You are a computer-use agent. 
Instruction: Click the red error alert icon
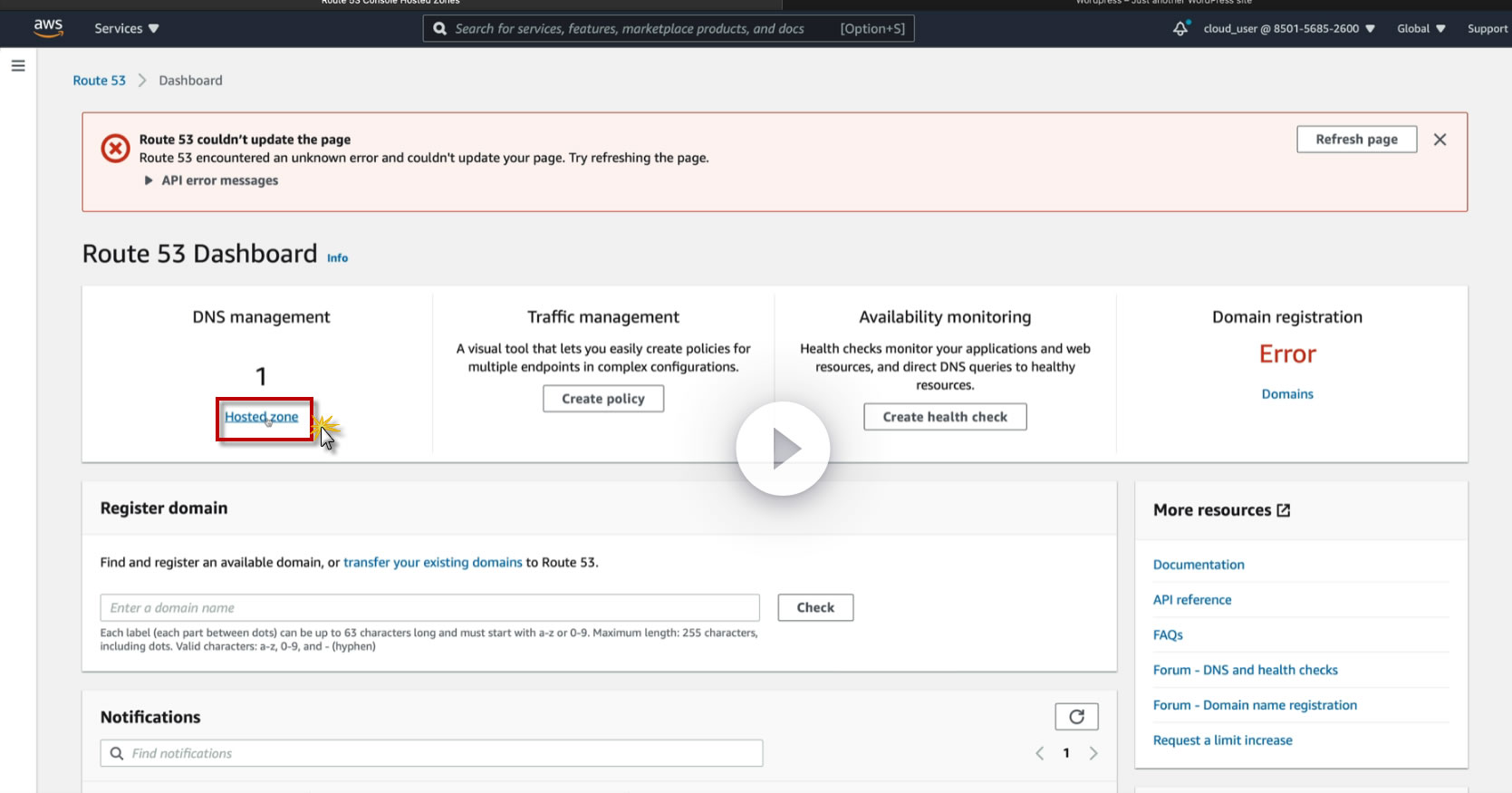[x=115, y=148]
